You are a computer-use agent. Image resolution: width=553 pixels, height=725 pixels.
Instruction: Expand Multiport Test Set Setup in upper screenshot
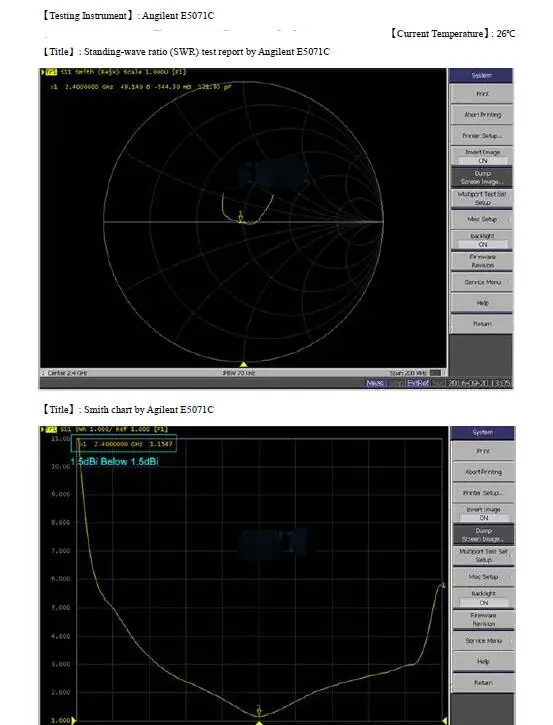tap(481, 198)
